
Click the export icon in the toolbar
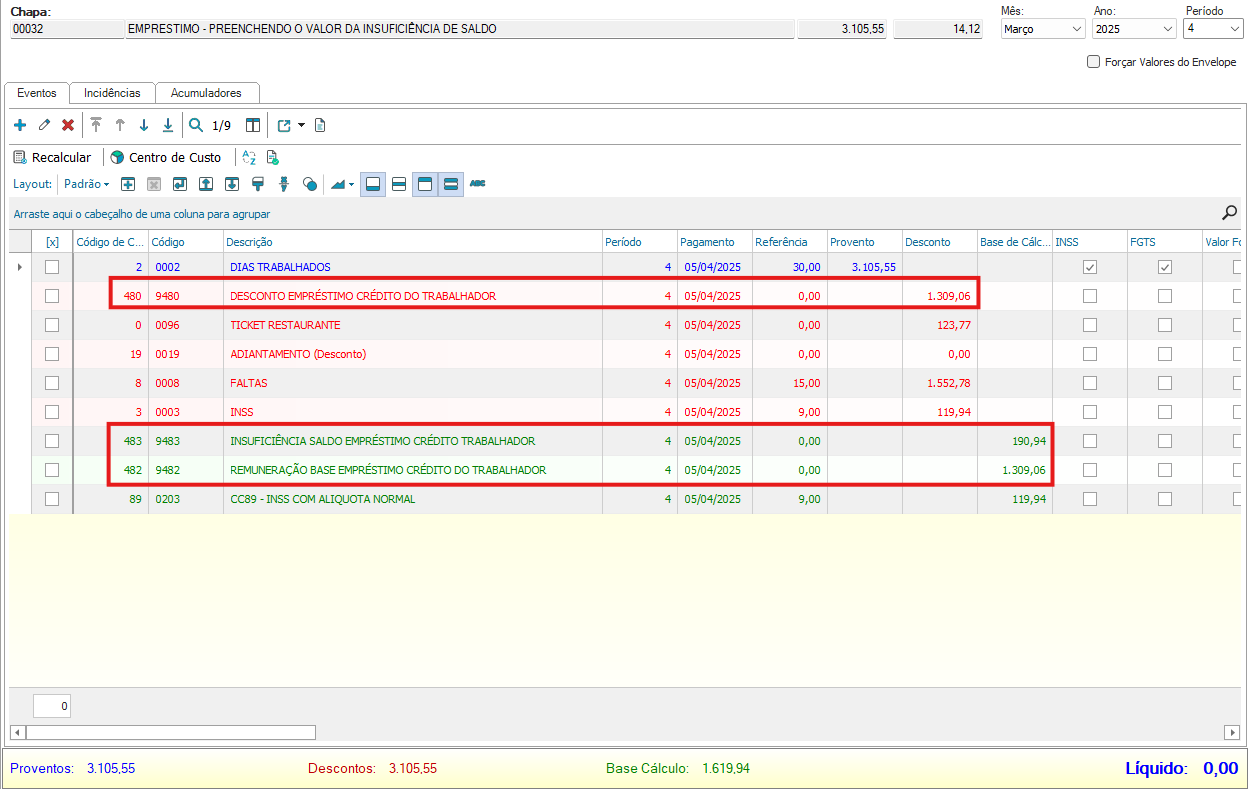pos(284,126)
